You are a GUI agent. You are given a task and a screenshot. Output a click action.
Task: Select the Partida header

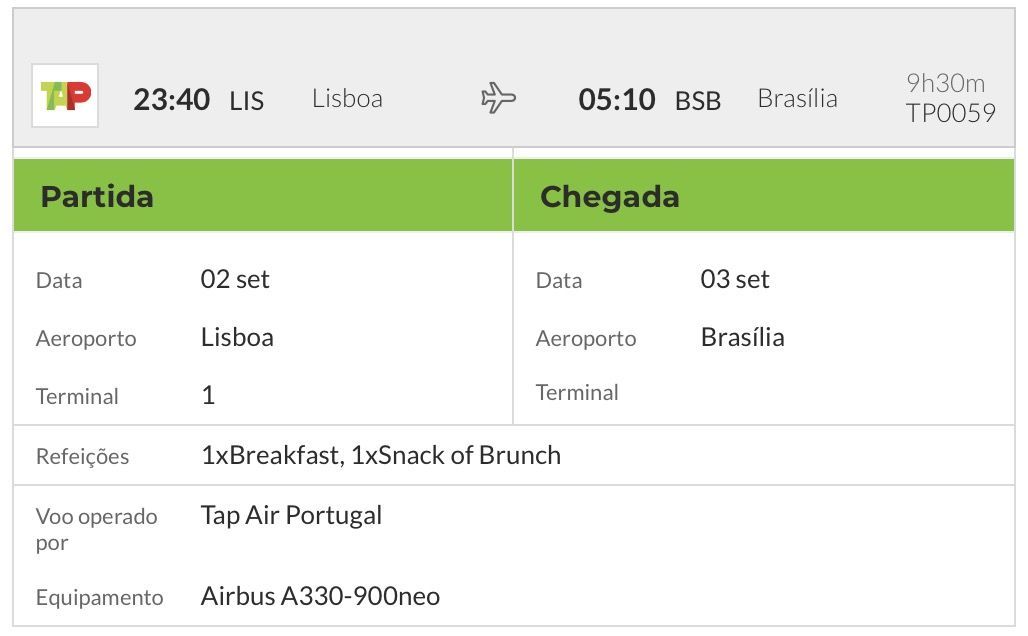click(x=263, y=195)
